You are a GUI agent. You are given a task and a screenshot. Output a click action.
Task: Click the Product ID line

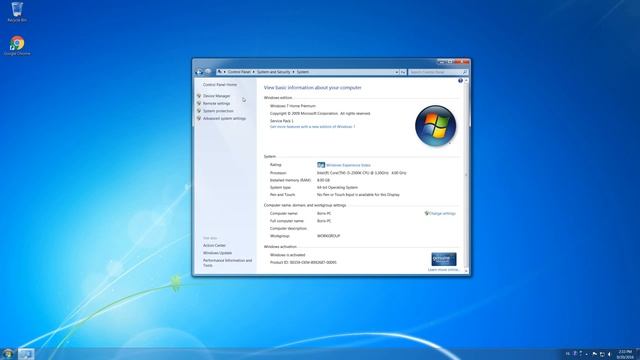pyautogui.click(x=303, y=262)
